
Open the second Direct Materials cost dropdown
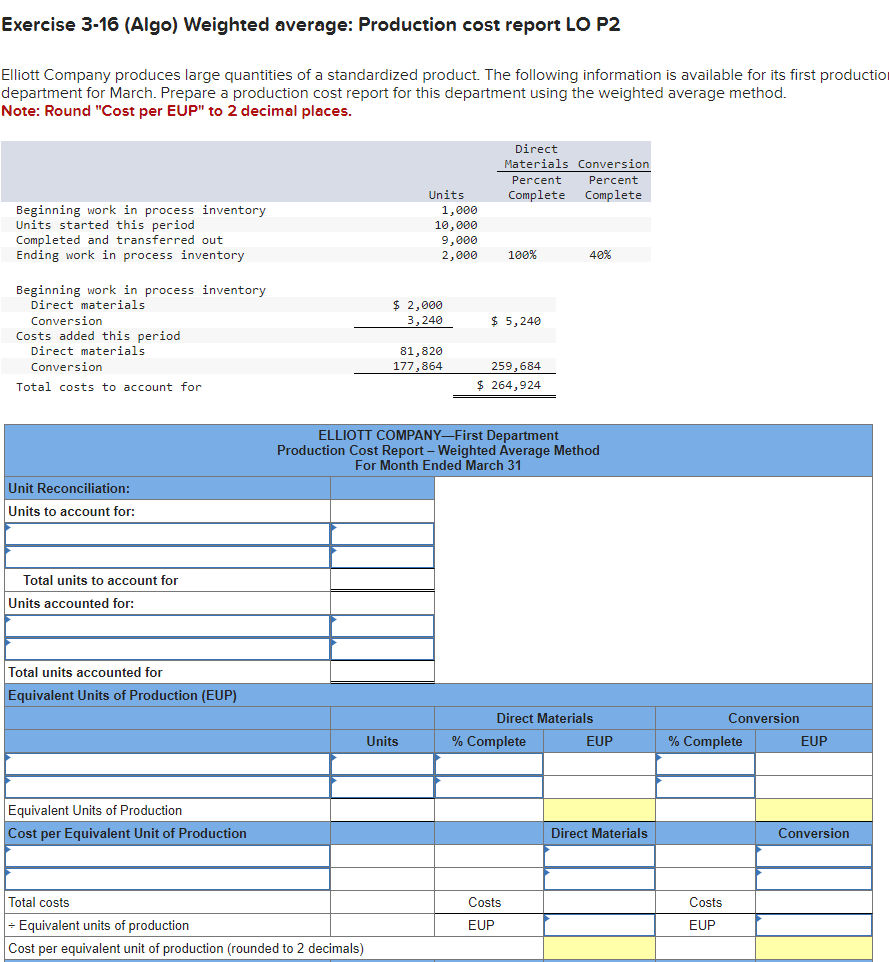(598, 878)
